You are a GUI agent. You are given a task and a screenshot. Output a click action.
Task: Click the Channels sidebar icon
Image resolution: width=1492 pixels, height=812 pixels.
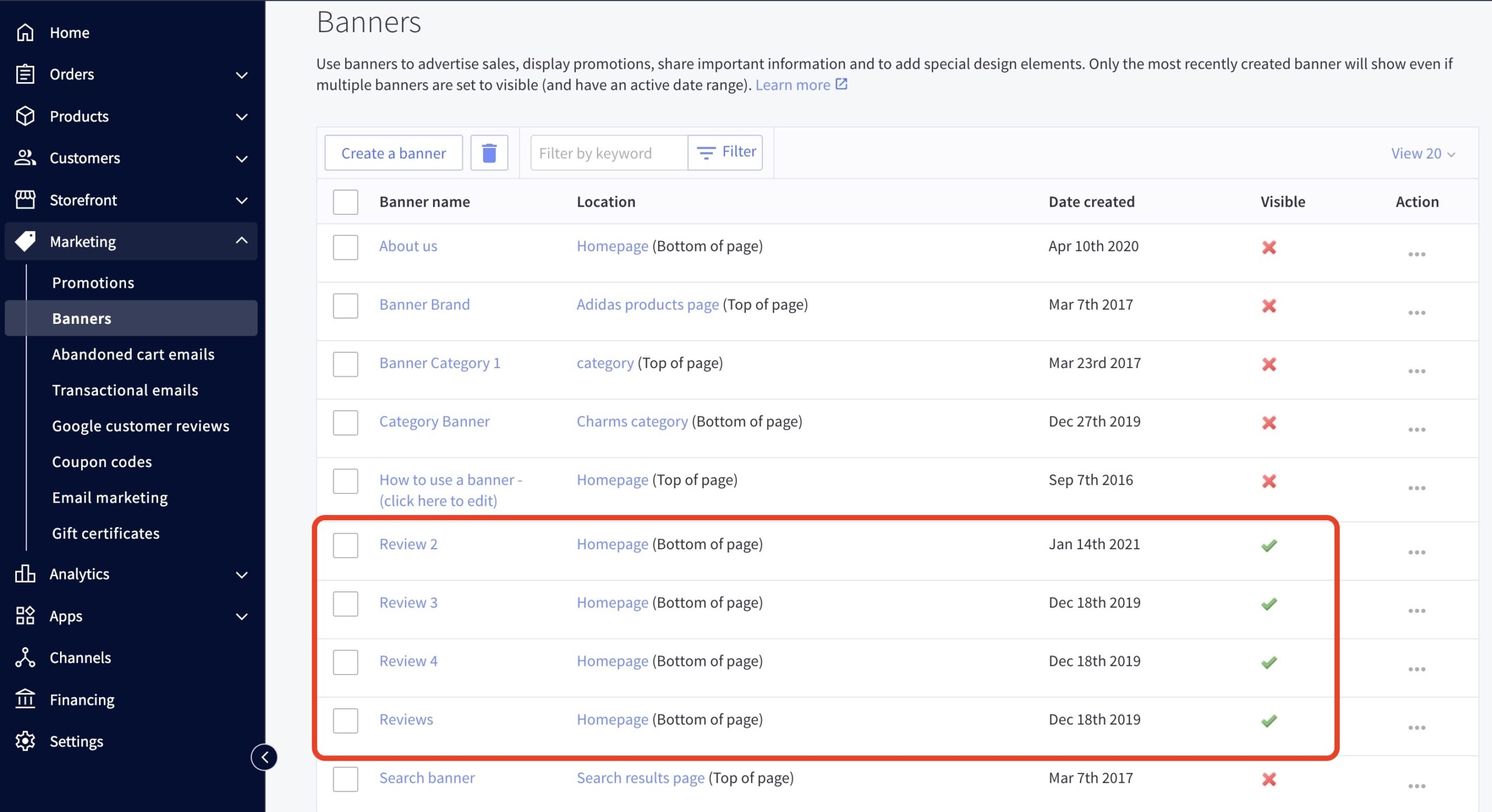pos(25,658)
